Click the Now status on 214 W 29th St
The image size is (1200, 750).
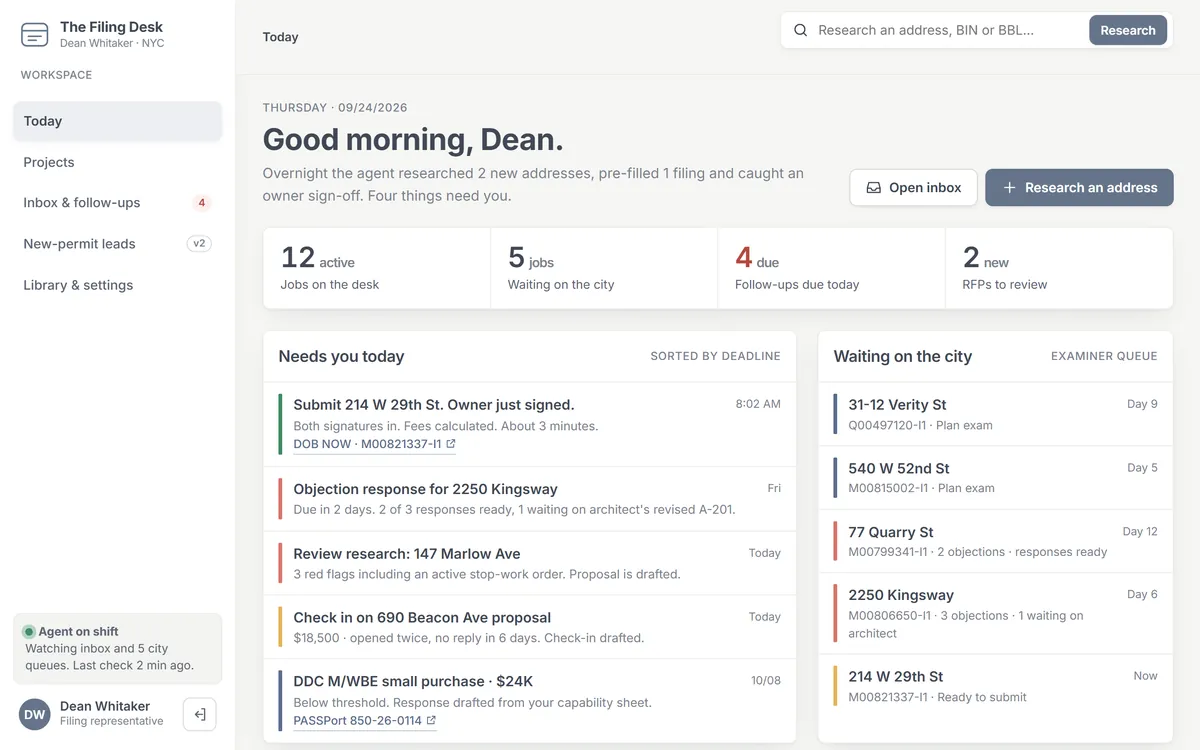click(1146, 676)
